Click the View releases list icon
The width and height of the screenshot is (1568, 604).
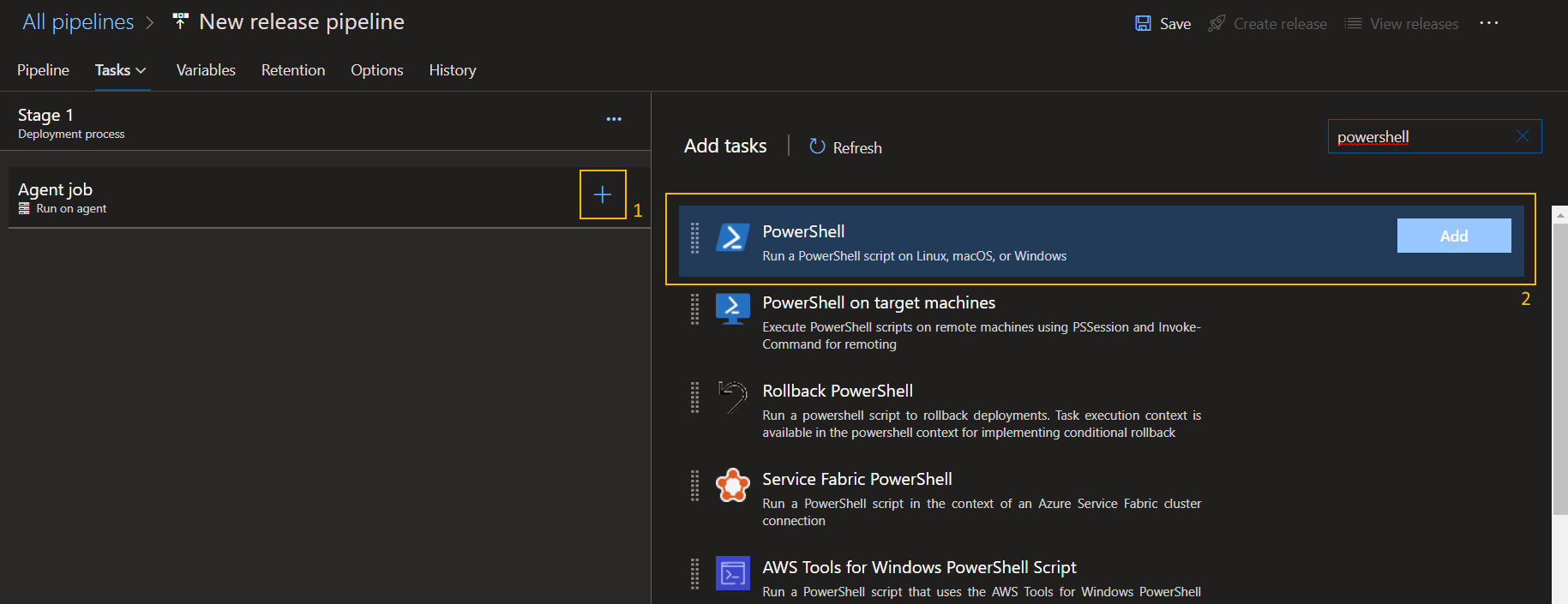pyautogui.click(x=1353, y=23)
